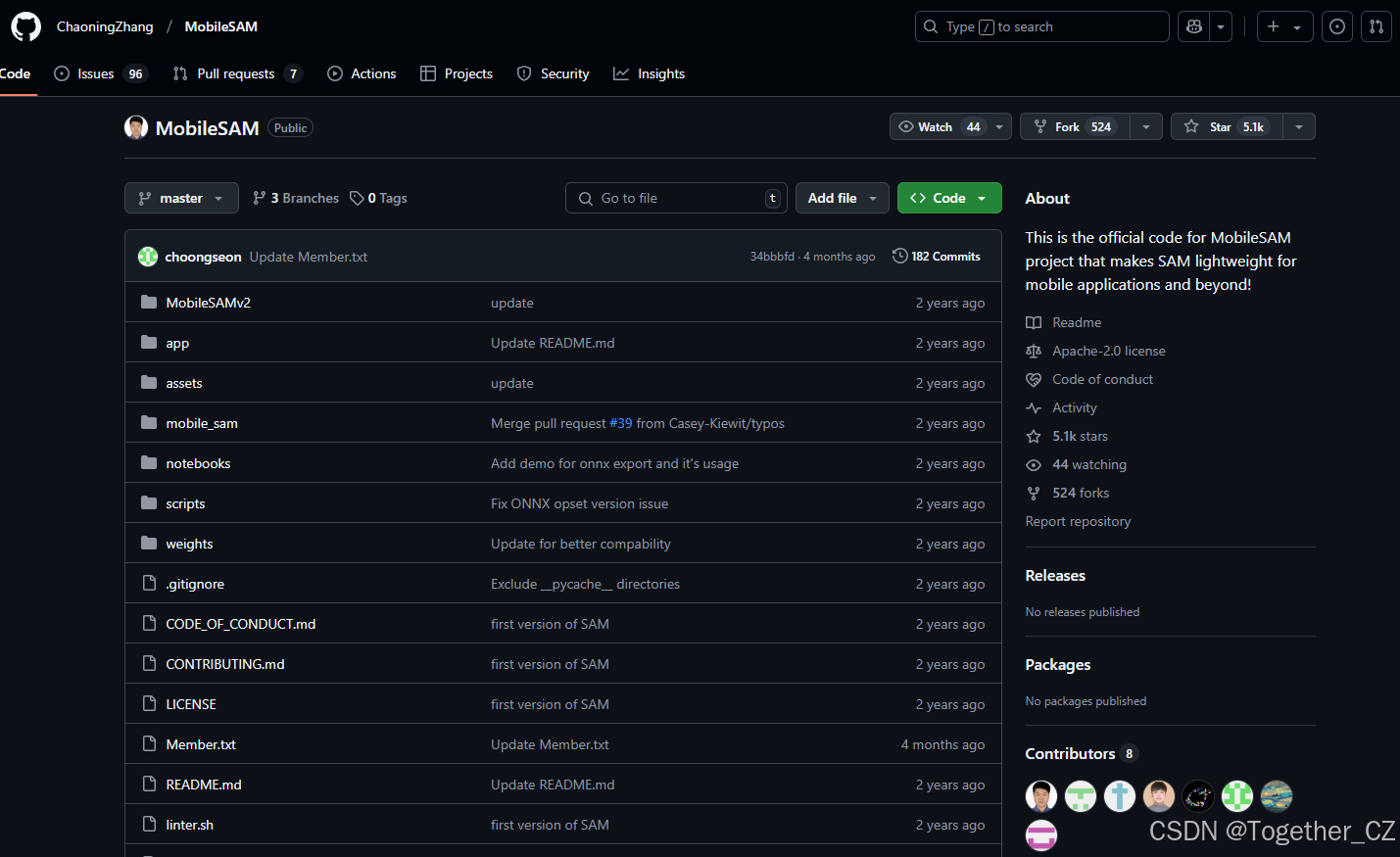Switch to the Pull requests tab
The height and width of the screenshot is (857, 1400).
click(x=237, y=73)
